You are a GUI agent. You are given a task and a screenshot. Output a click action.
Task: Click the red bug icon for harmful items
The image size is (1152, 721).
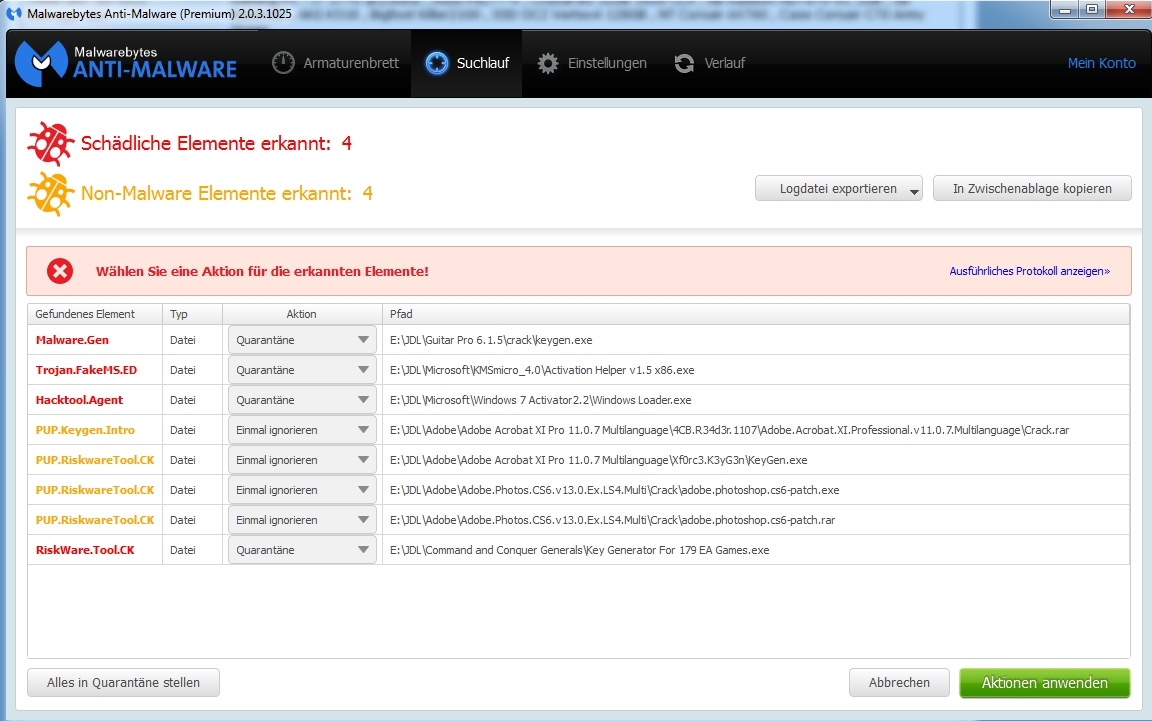[50, 143]
